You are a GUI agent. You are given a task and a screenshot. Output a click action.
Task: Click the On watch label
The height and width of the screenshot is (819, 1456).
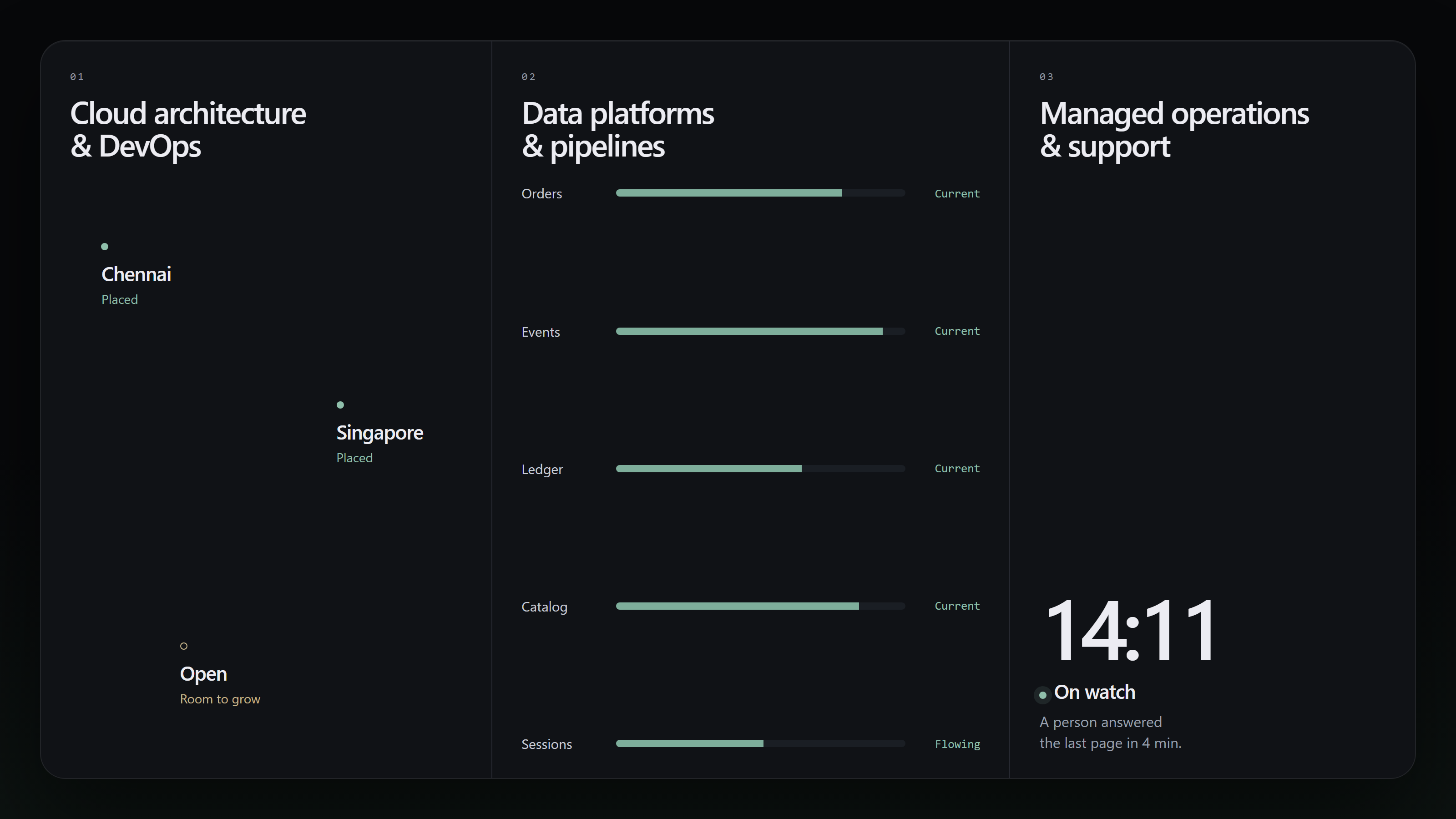[1094, 693]
